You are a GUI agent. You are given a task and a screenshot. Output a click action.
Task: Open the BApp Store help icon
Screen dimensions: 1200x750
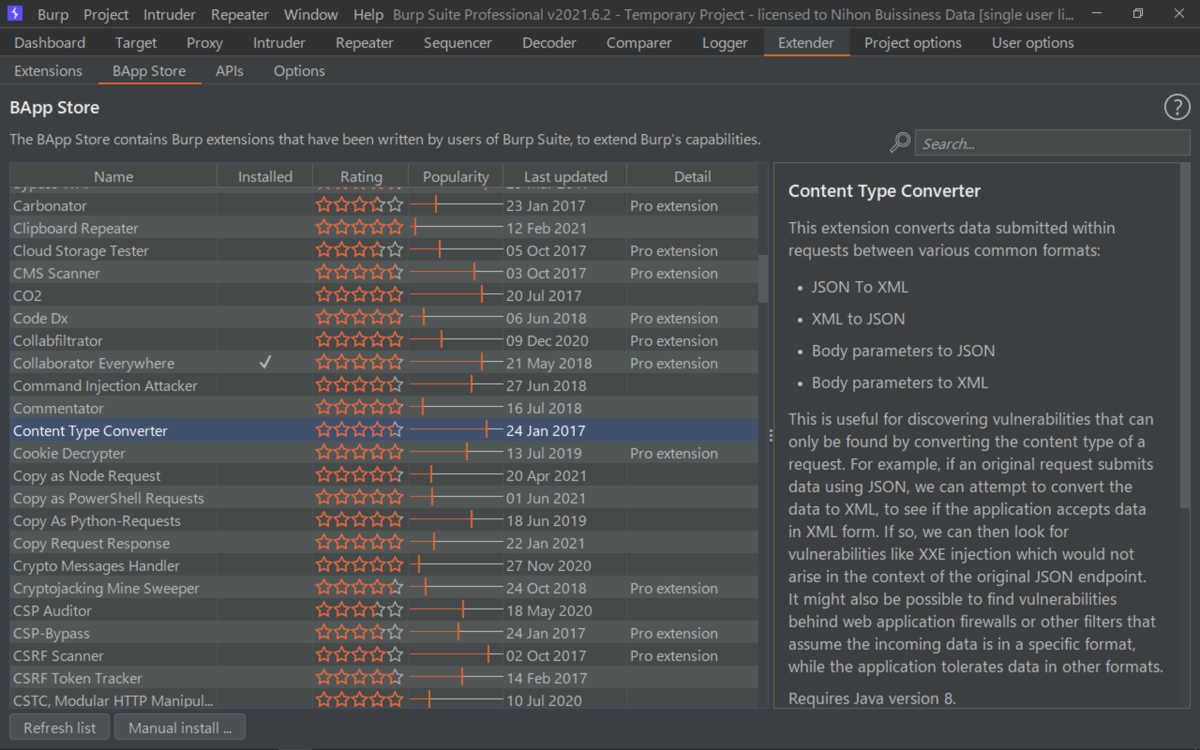point(1177,108)
